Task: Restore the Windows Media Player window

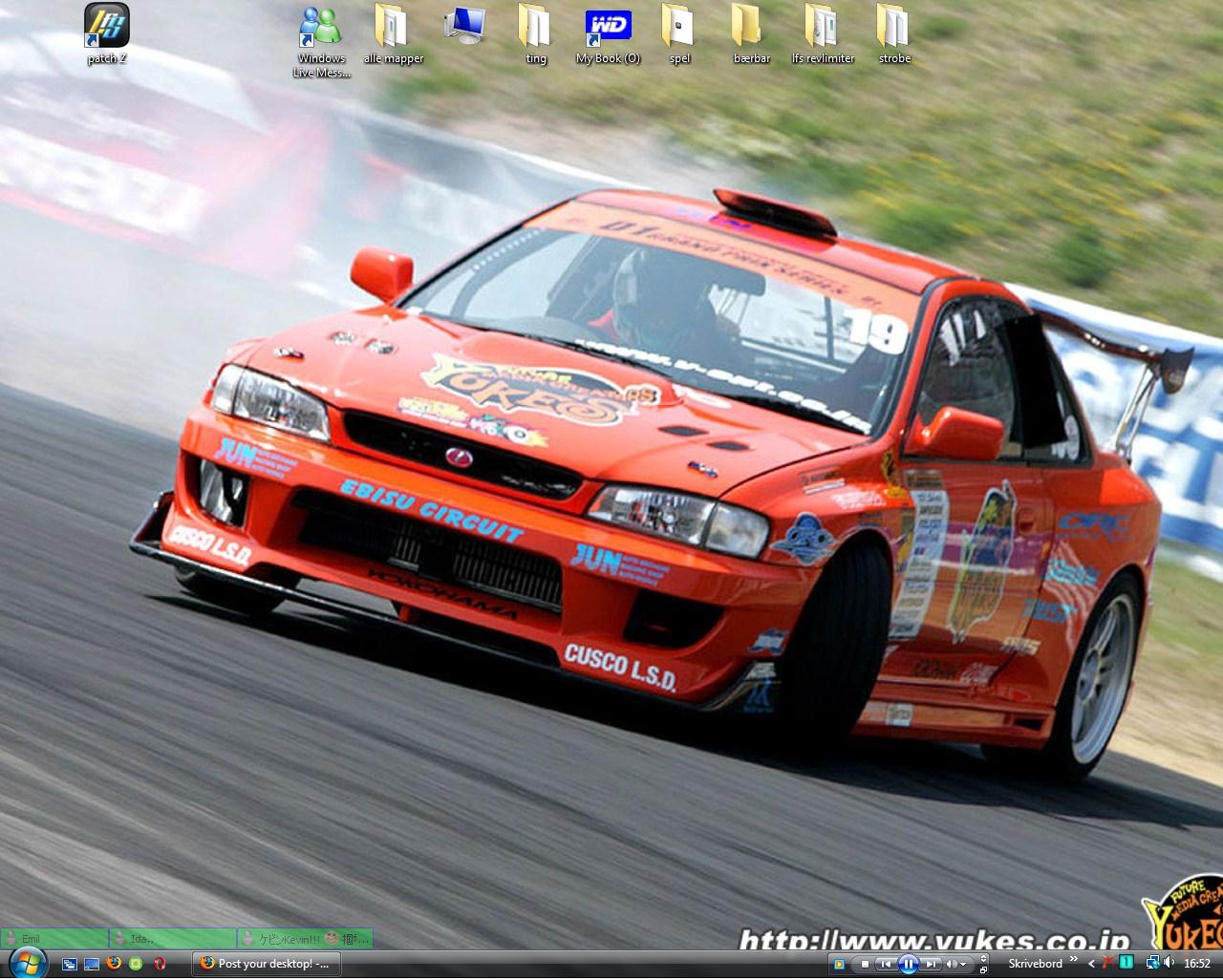Action: (x=983, y=970)
